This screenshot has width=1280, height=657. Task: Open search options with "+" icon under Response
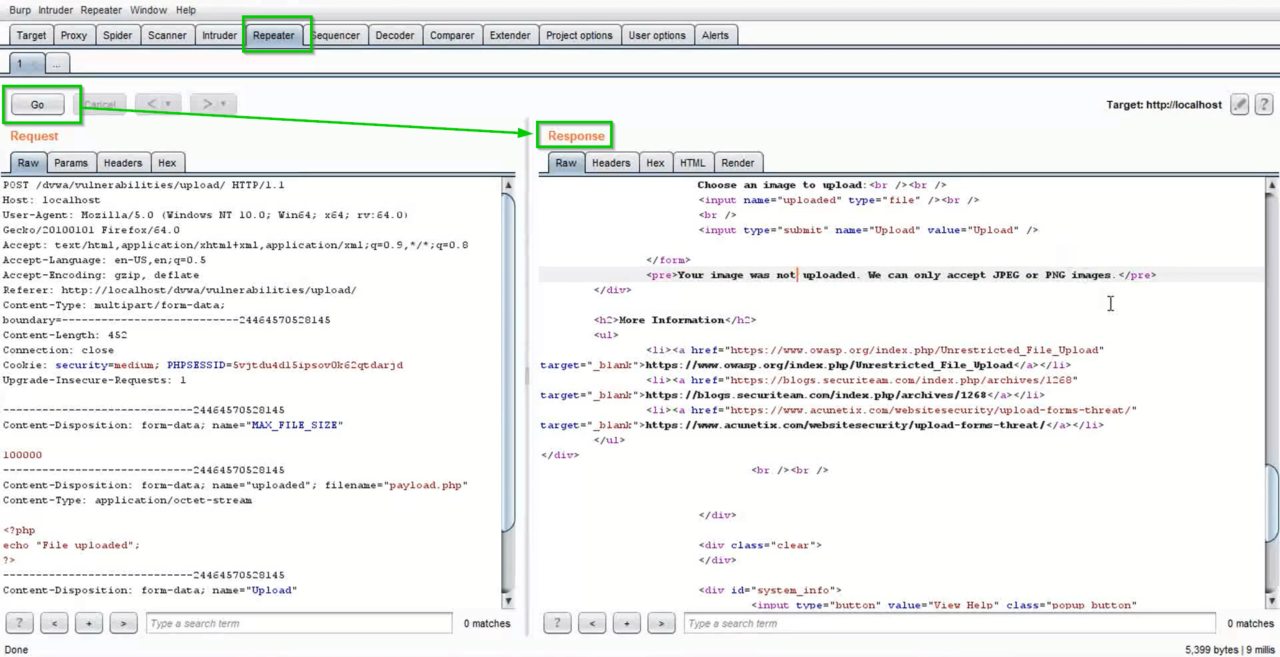click(x=626, y=623)
